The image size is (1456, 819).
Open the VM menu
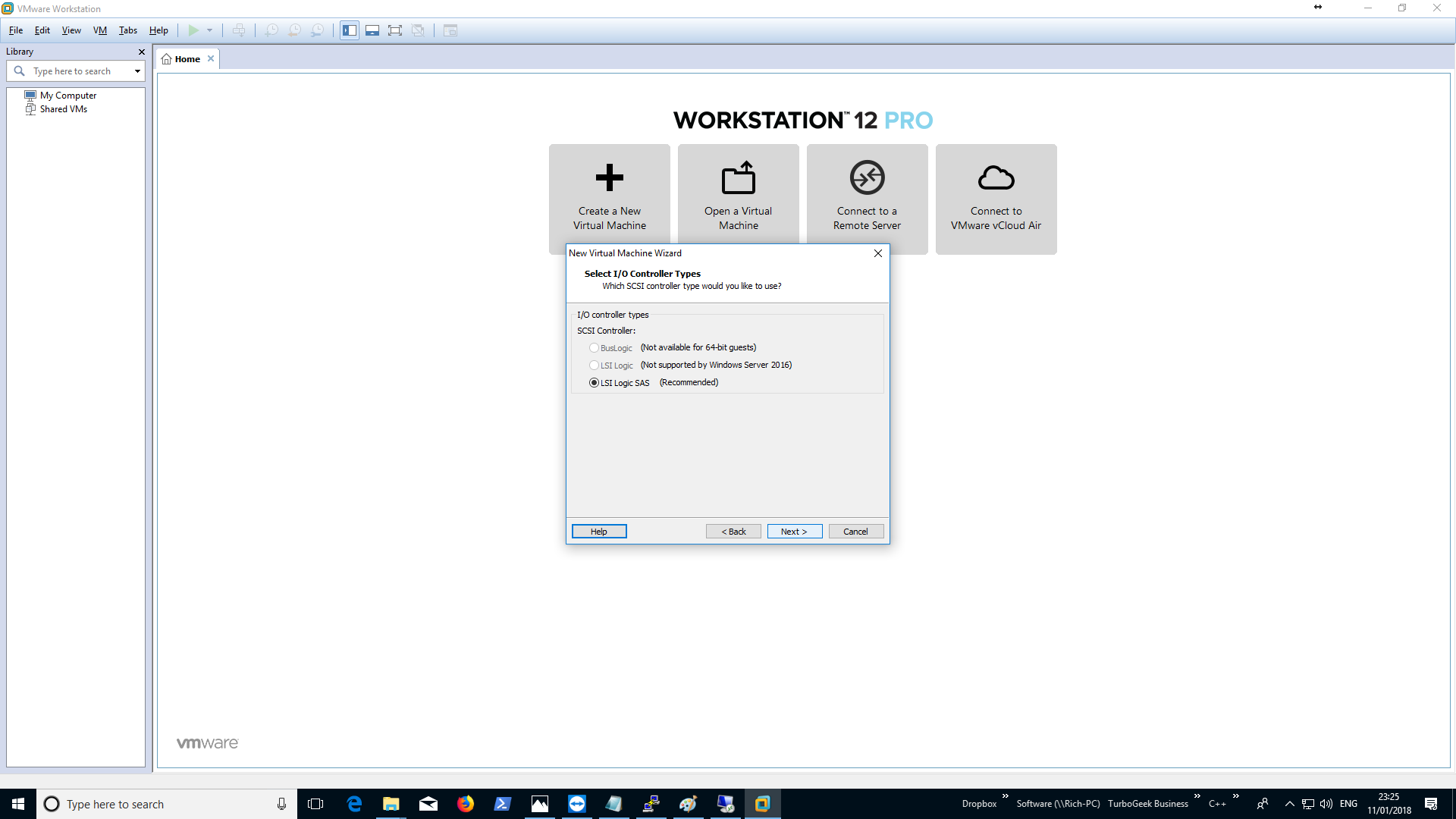[x=100, y=30]
